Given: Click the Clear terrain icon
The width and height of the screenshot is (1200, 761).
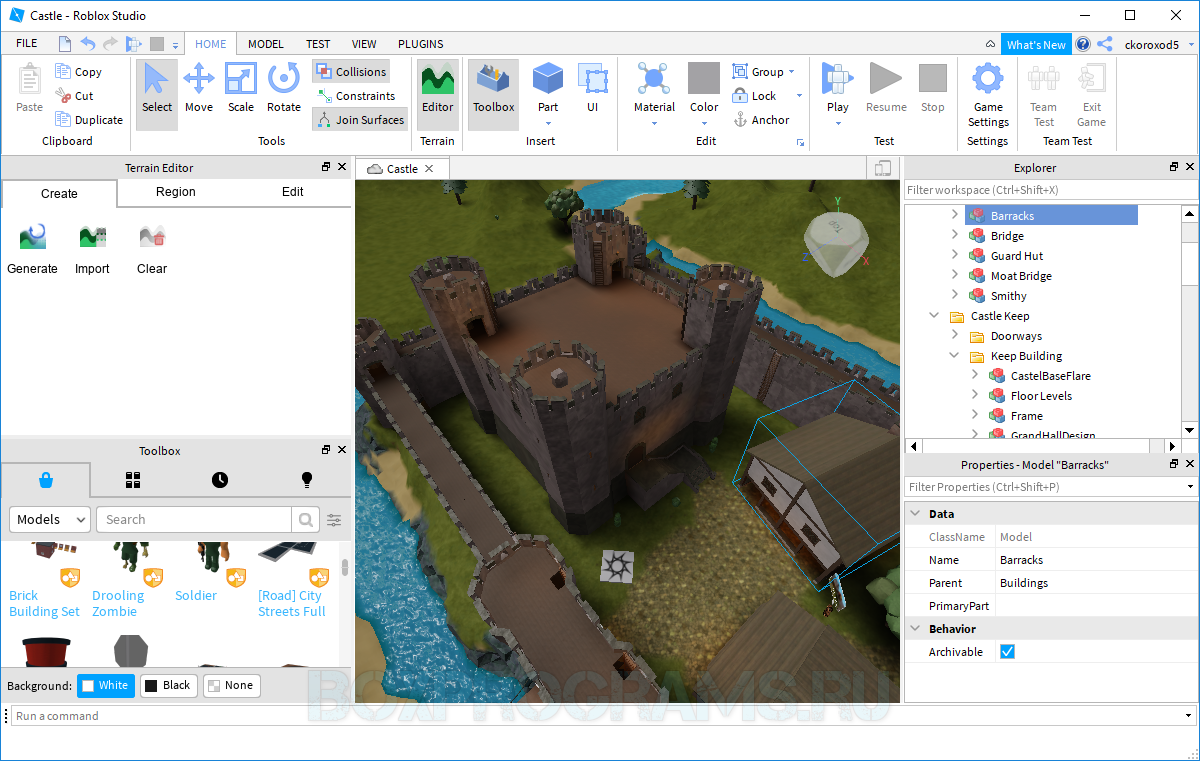Looking at the screenshot, I should 152,248.
